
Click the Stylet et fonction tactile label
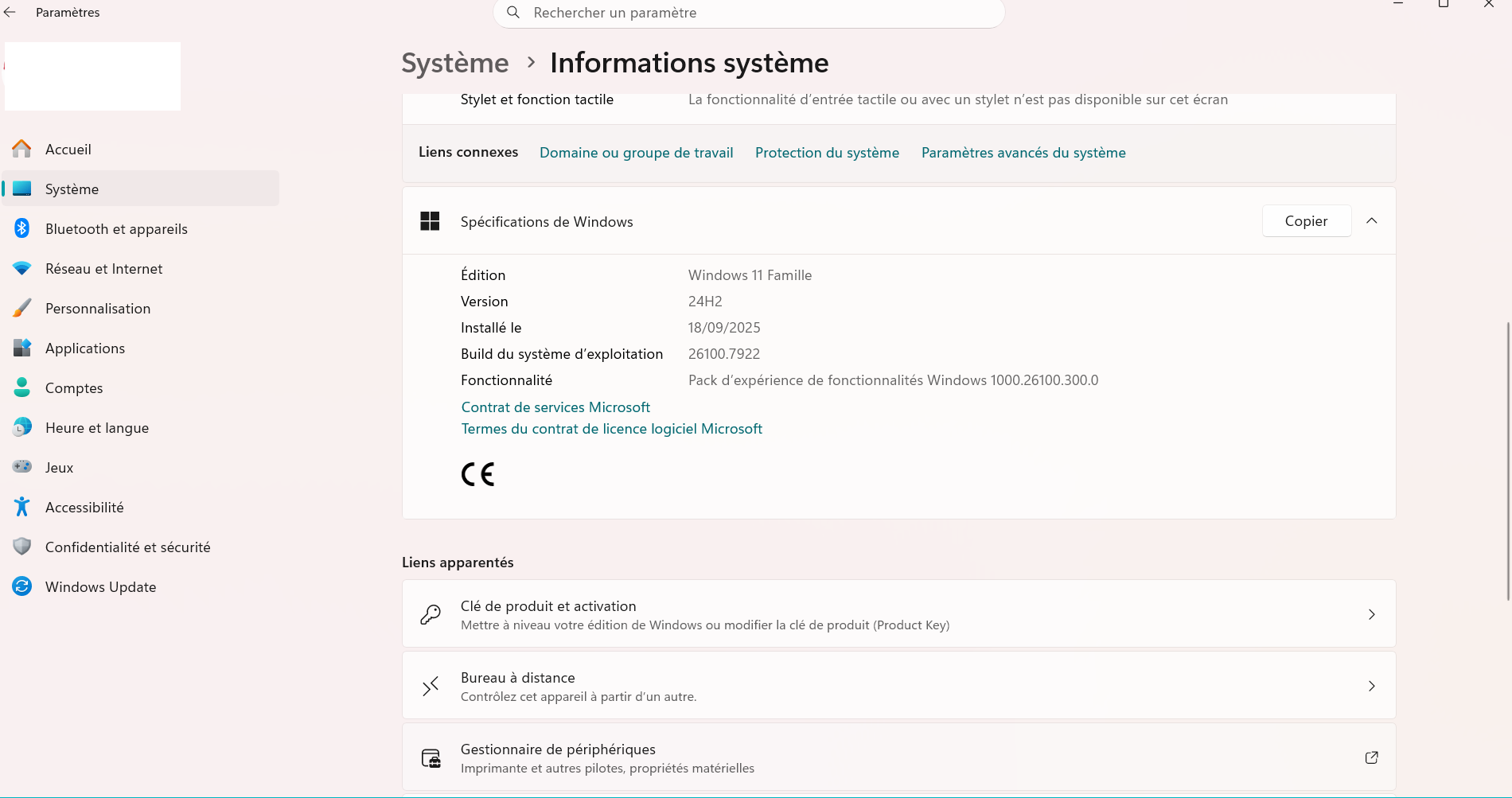[537, 99]
